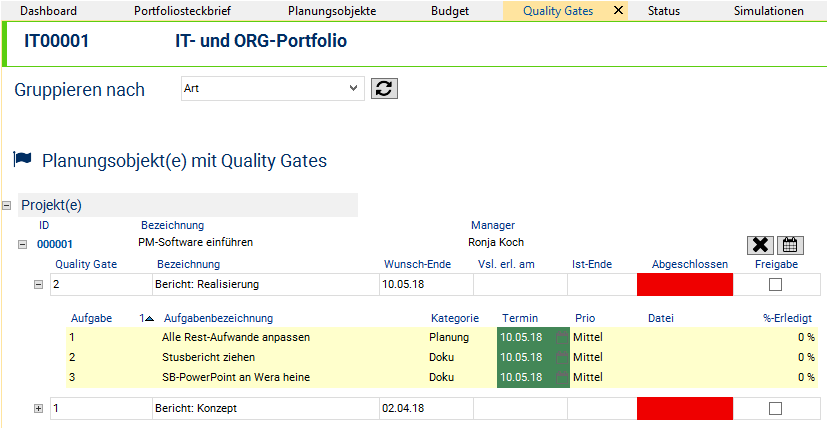
Task: Open the Gruppieren nach dropdown
Action: click(x=271, y=88)
